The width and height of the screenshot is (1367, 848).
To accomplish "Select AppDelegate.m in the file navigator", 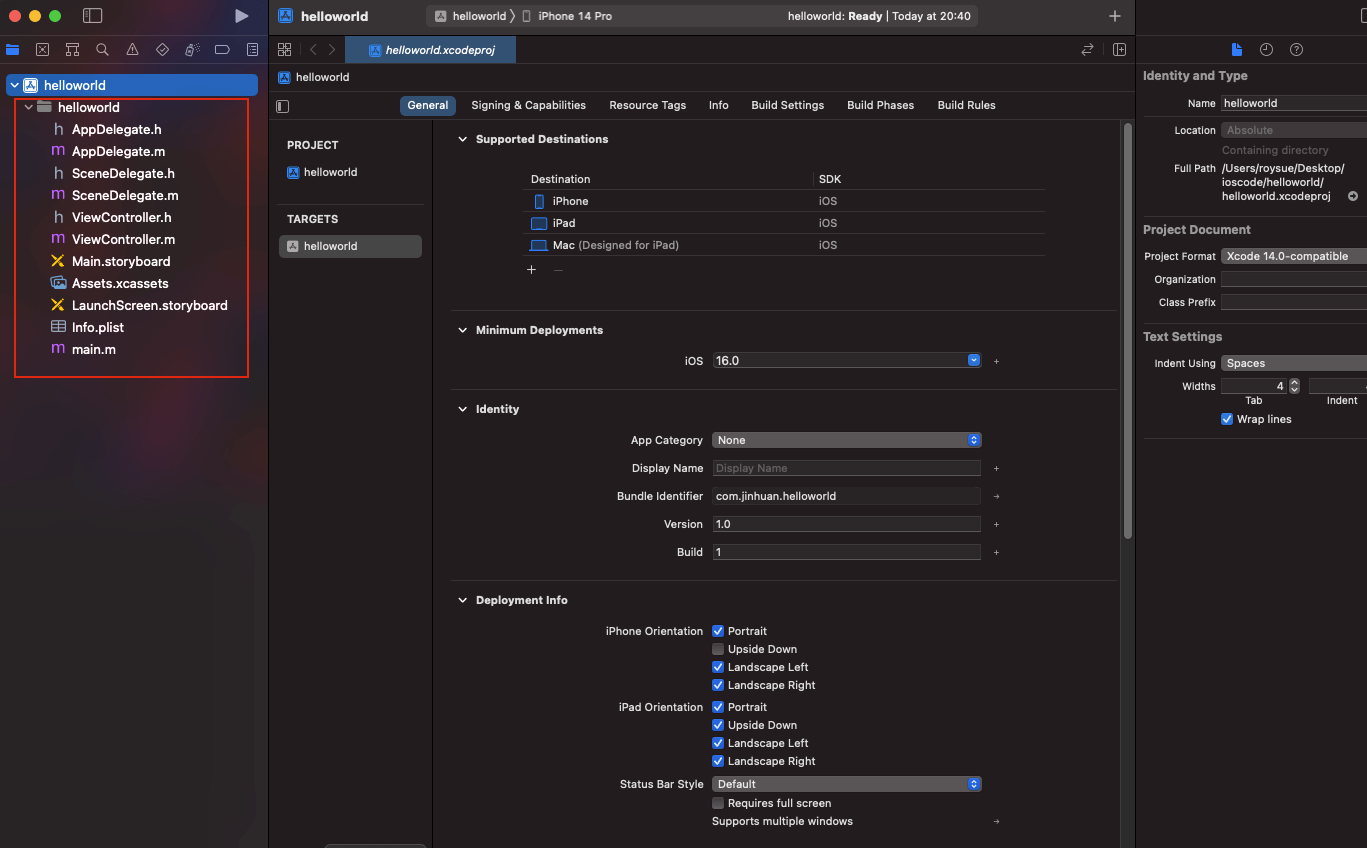I will coord(118,151).
